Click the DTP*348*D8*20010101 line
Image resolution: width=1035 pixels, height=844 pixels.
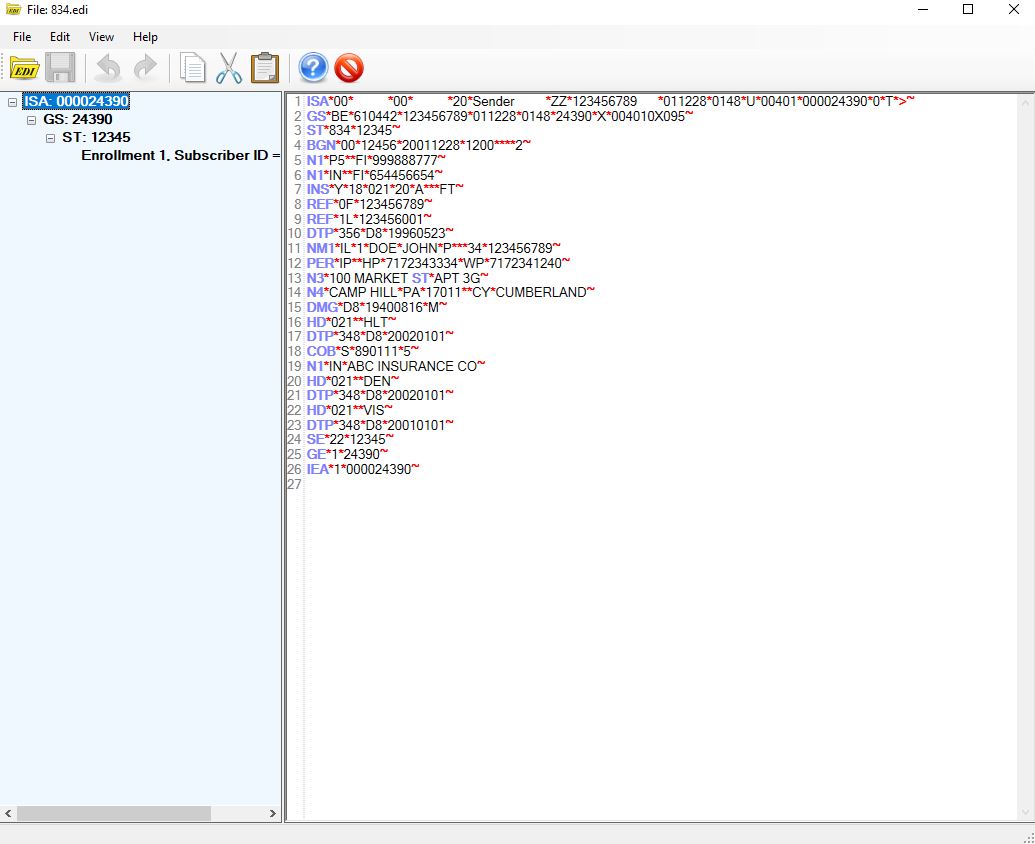[x=380, y=425]
